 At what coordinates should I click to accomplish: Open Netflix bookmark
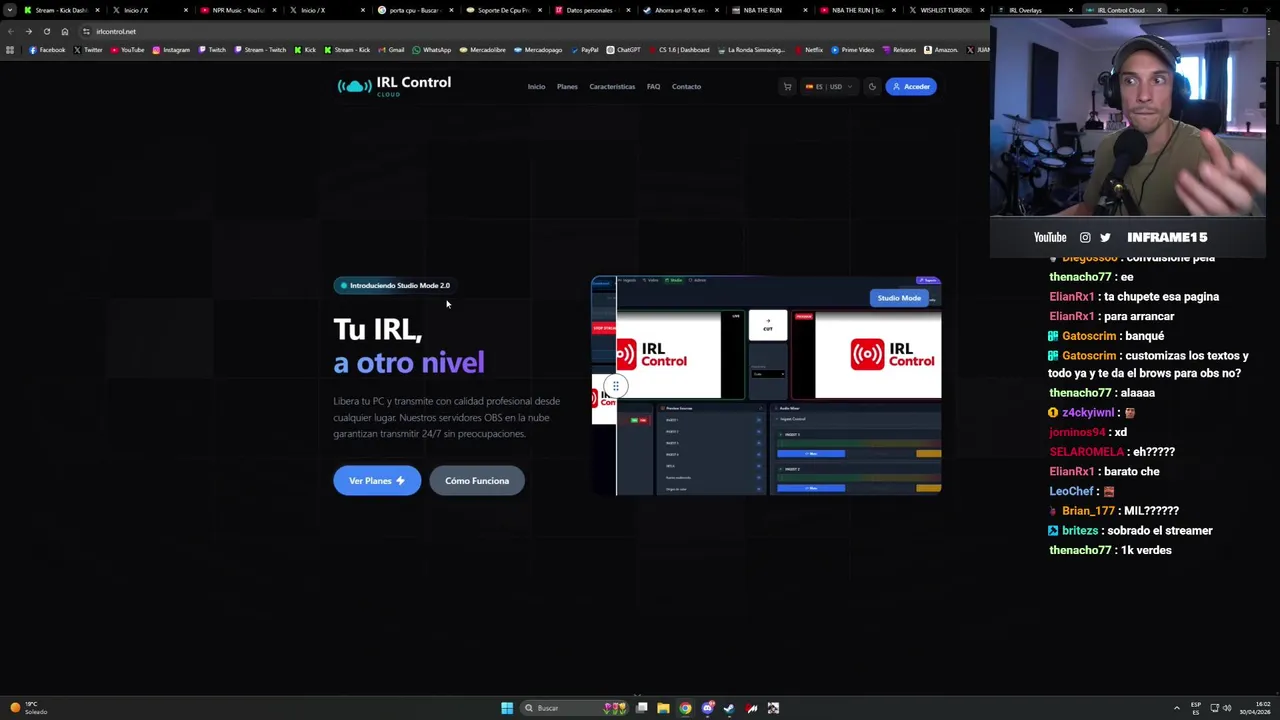808,50
